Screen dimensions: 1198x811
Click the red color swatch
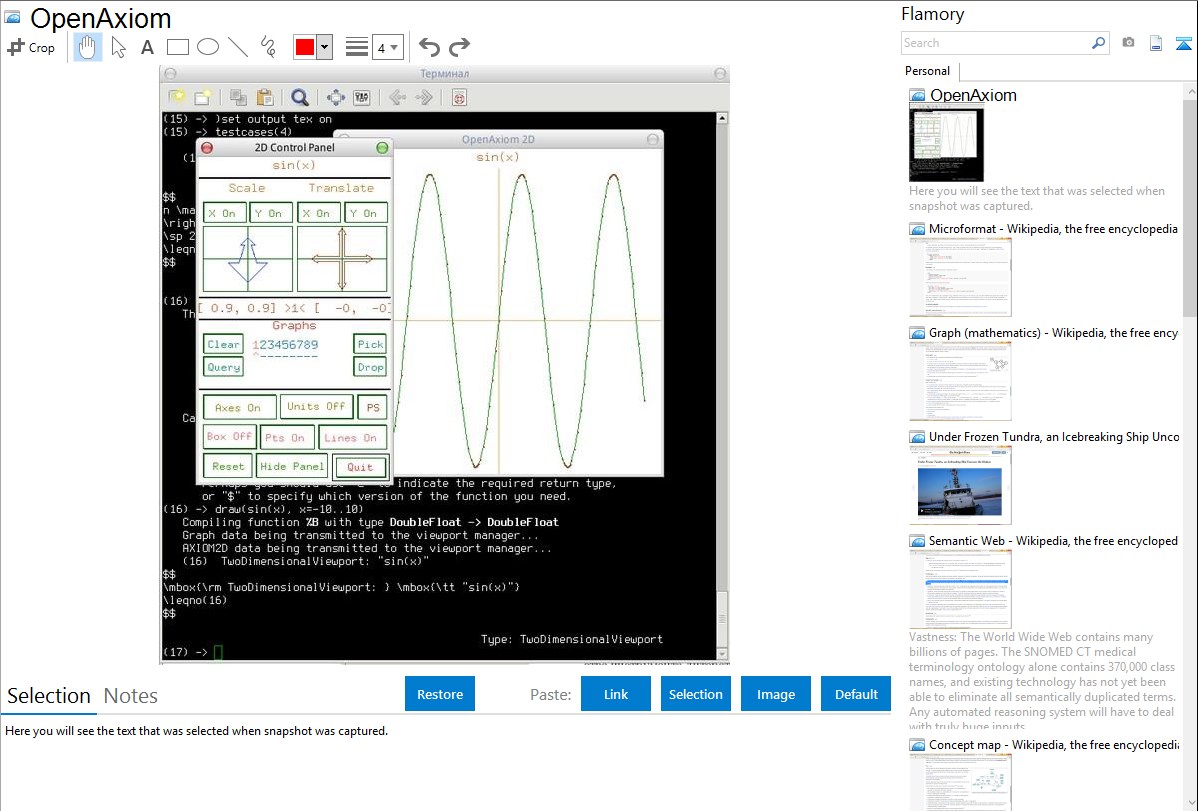click(x=305, y=47)
